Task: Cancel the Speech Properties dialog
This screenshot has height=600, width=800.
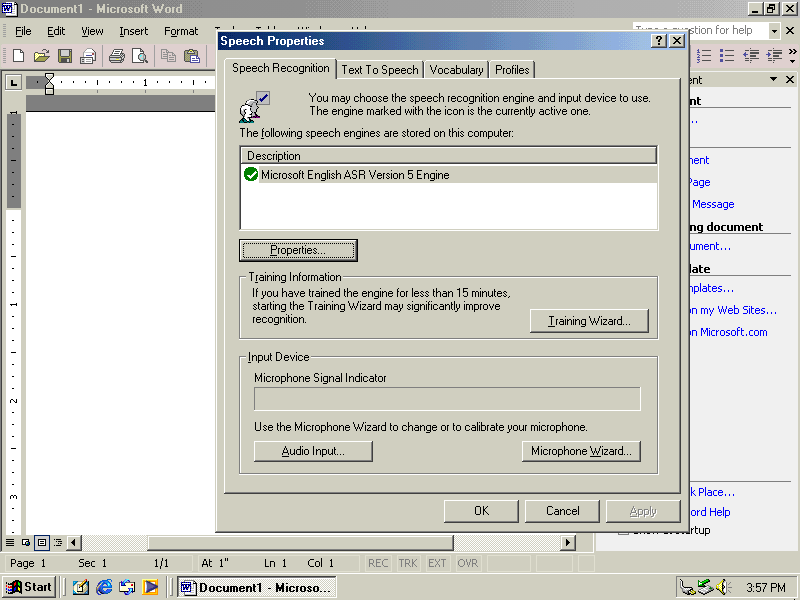Action: pyautogui.click(x=562, y=511)
